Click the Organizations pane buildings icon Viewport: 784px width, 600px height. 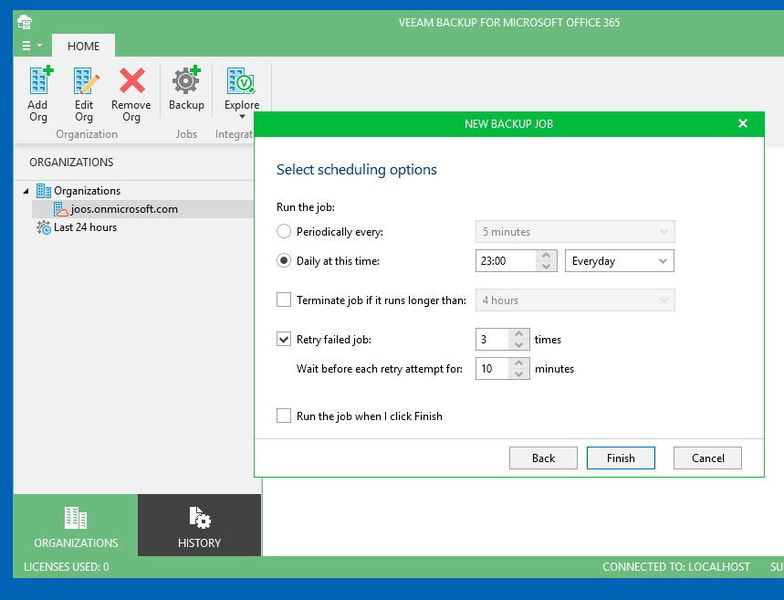click(76, 518)
